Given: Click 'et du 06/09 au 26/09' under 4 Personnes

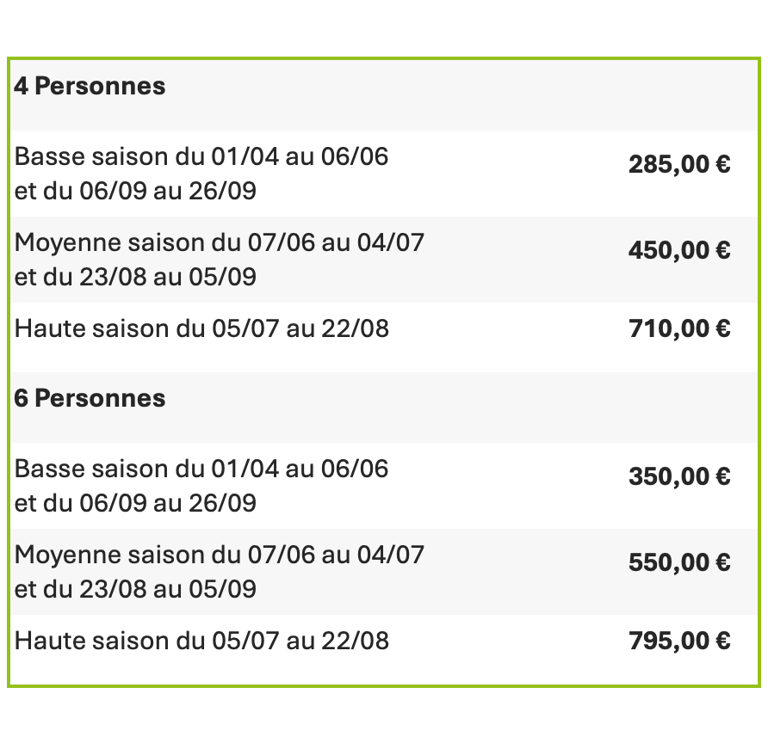Looking at the screenshot, I should pyautogui.click(x=135, y=191).
